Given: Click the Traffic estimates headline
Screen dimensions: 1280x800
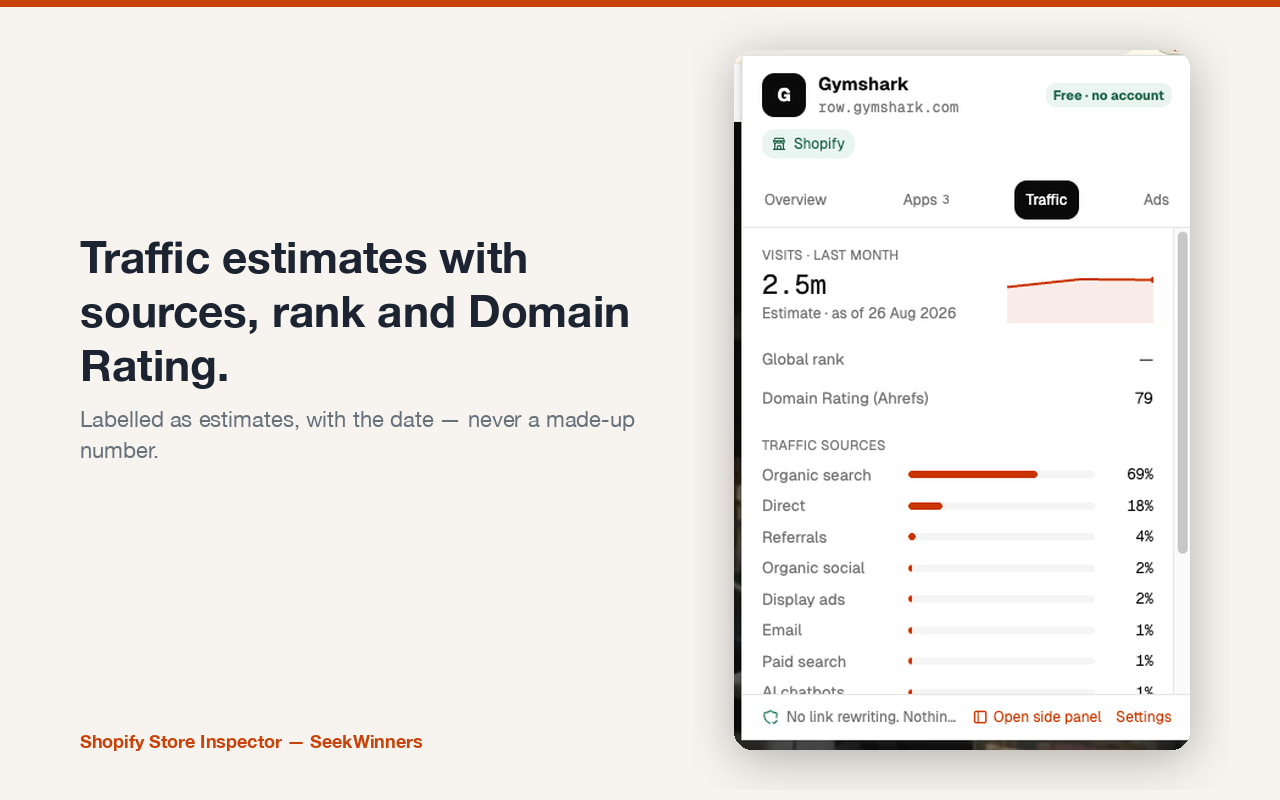Looking at the screenshot, I should click(355, 312).
